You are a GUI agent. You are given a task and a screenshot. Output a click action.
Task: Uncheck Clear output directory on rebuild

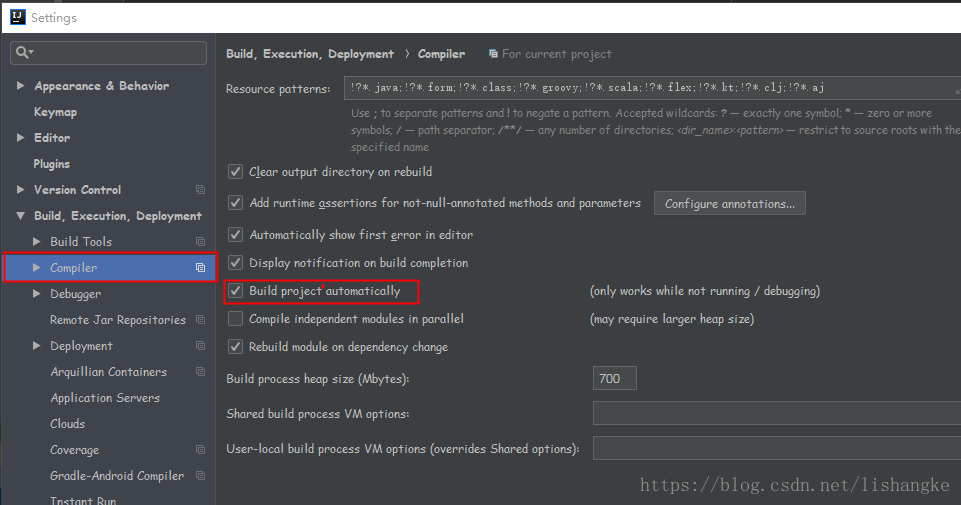pyautogui.click(x=235, y=172)
